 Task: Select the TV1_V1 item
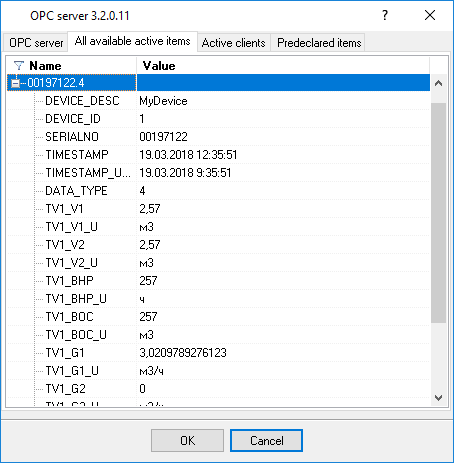(64, 209)
